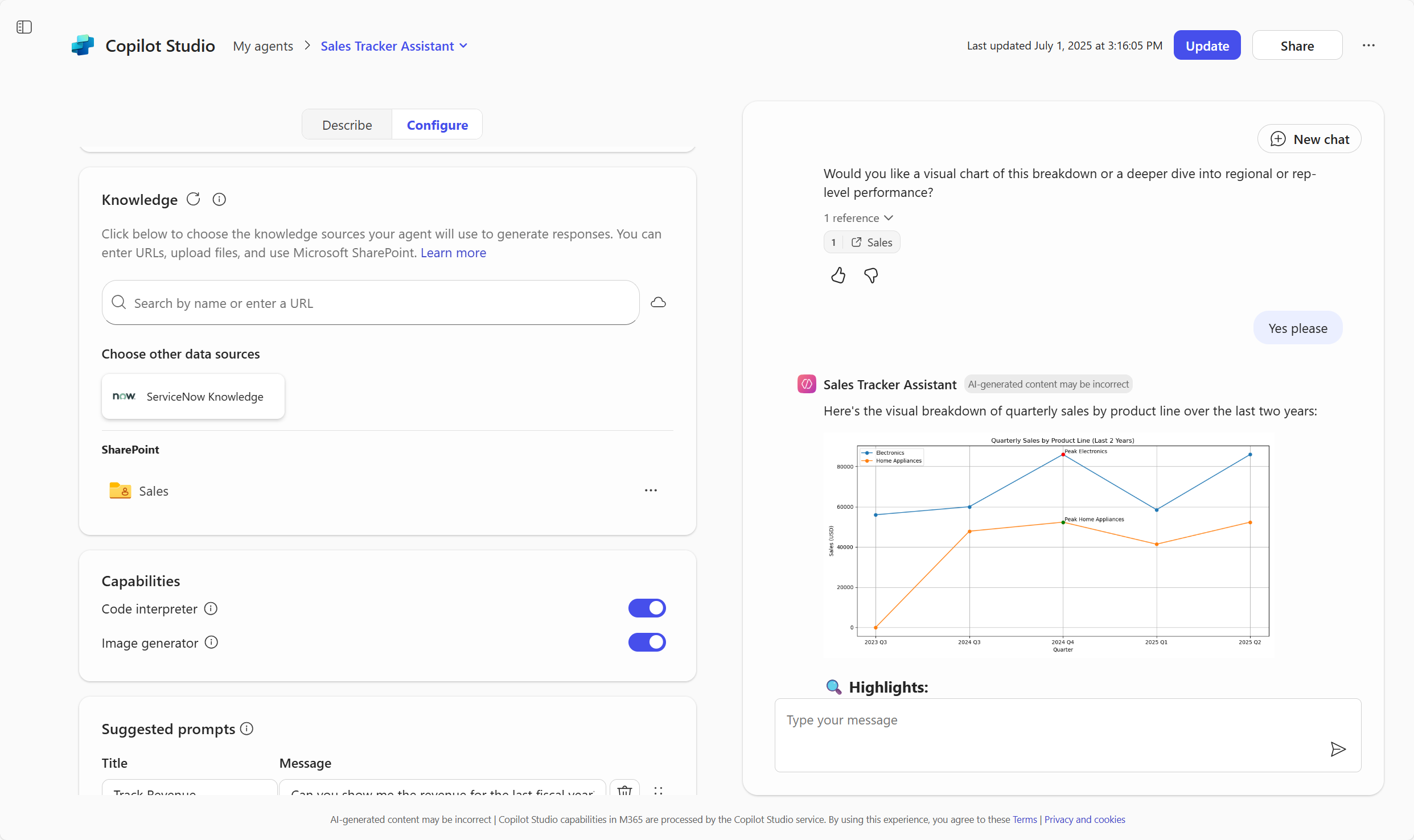Click the Update button
This screenshot has height=840, width=1414.
[x=1207, y=46]
